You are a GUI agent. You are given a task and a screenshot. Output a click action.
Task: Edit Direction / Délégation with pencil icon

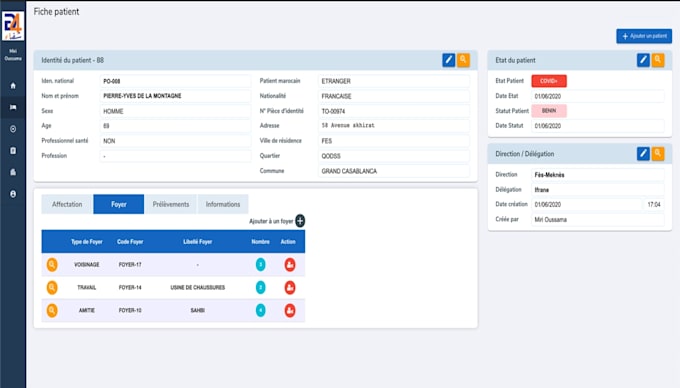tap(643, 153)
